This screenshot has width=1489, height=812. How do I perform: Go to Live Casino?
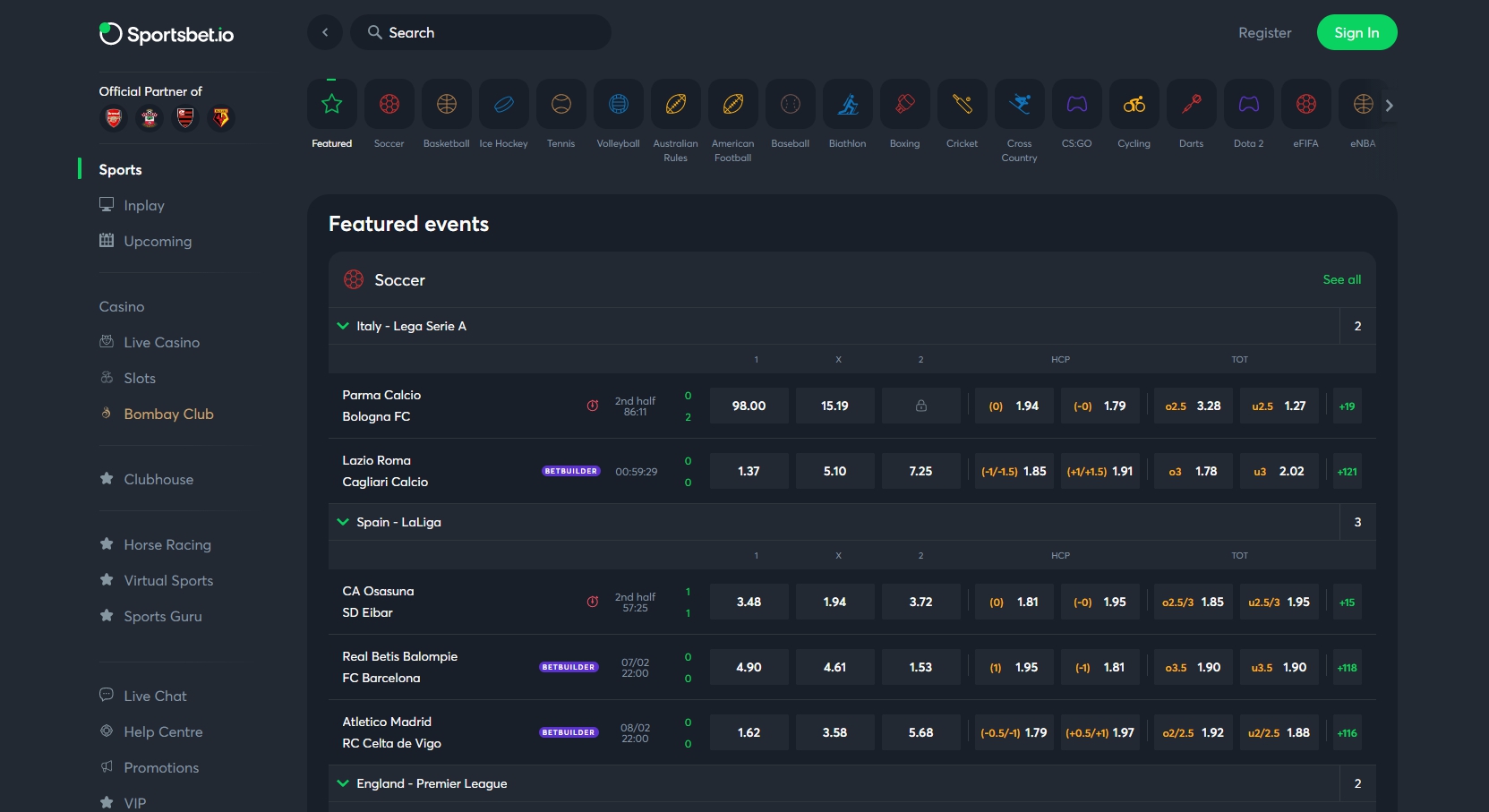coord(162,342)
